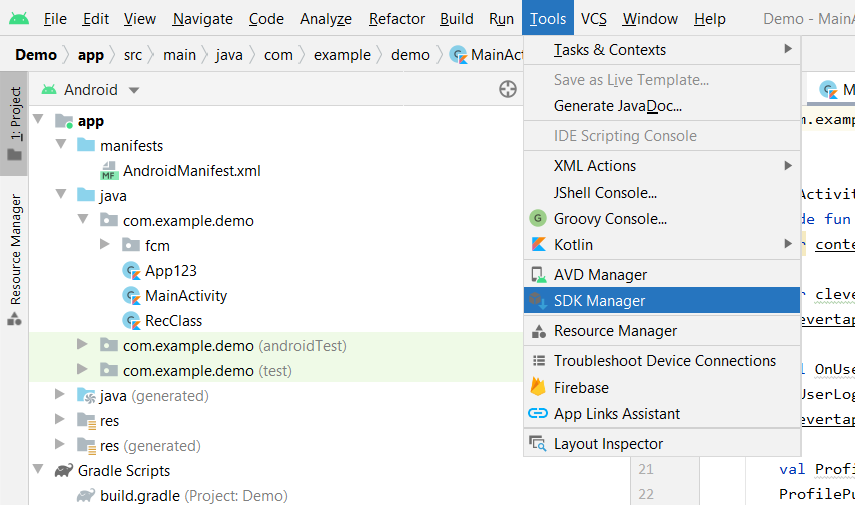Image resolution: width=855 pixels, height=505 pixels.
Task: Click the AVD Manager device icon
Action: click(539, 275)
